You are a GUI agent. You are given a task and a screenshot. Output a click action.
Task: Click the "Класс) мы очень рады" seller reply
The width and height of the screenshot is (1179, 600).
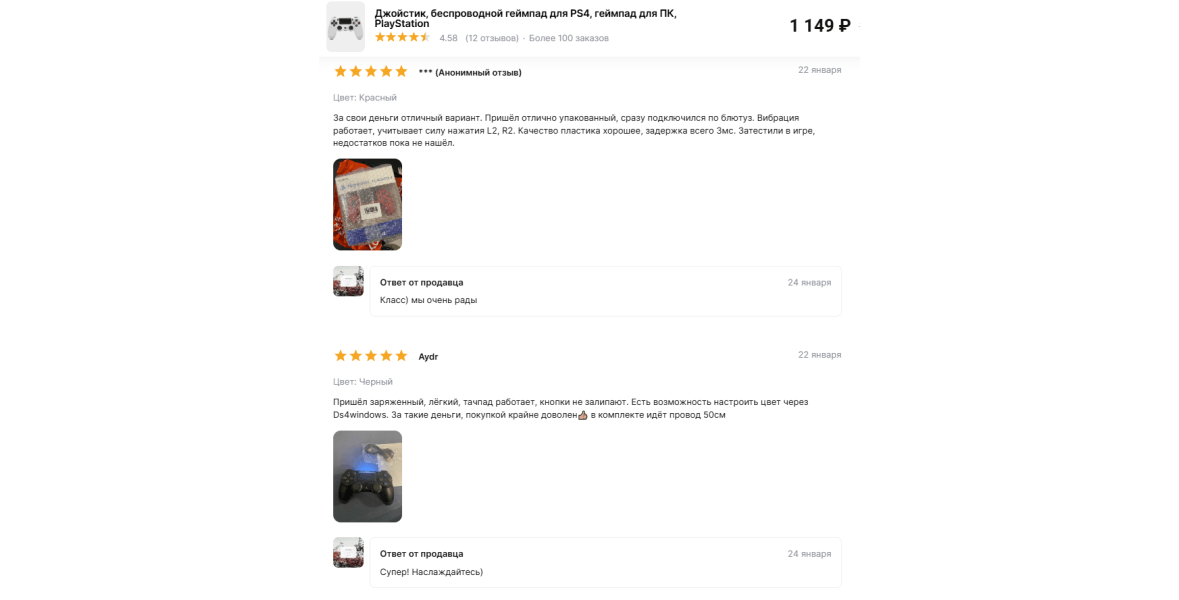[x=429, y=300]
